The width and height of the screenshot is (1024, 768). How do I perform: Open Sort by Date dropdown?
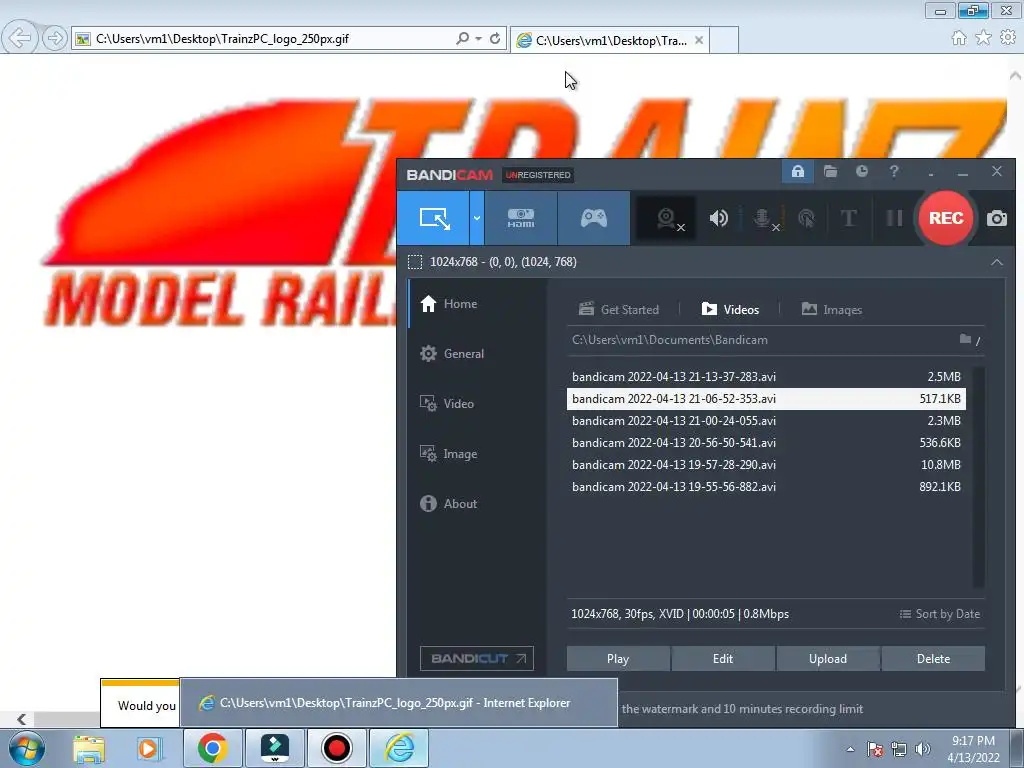pyautogui.click(x=940, y=614)
